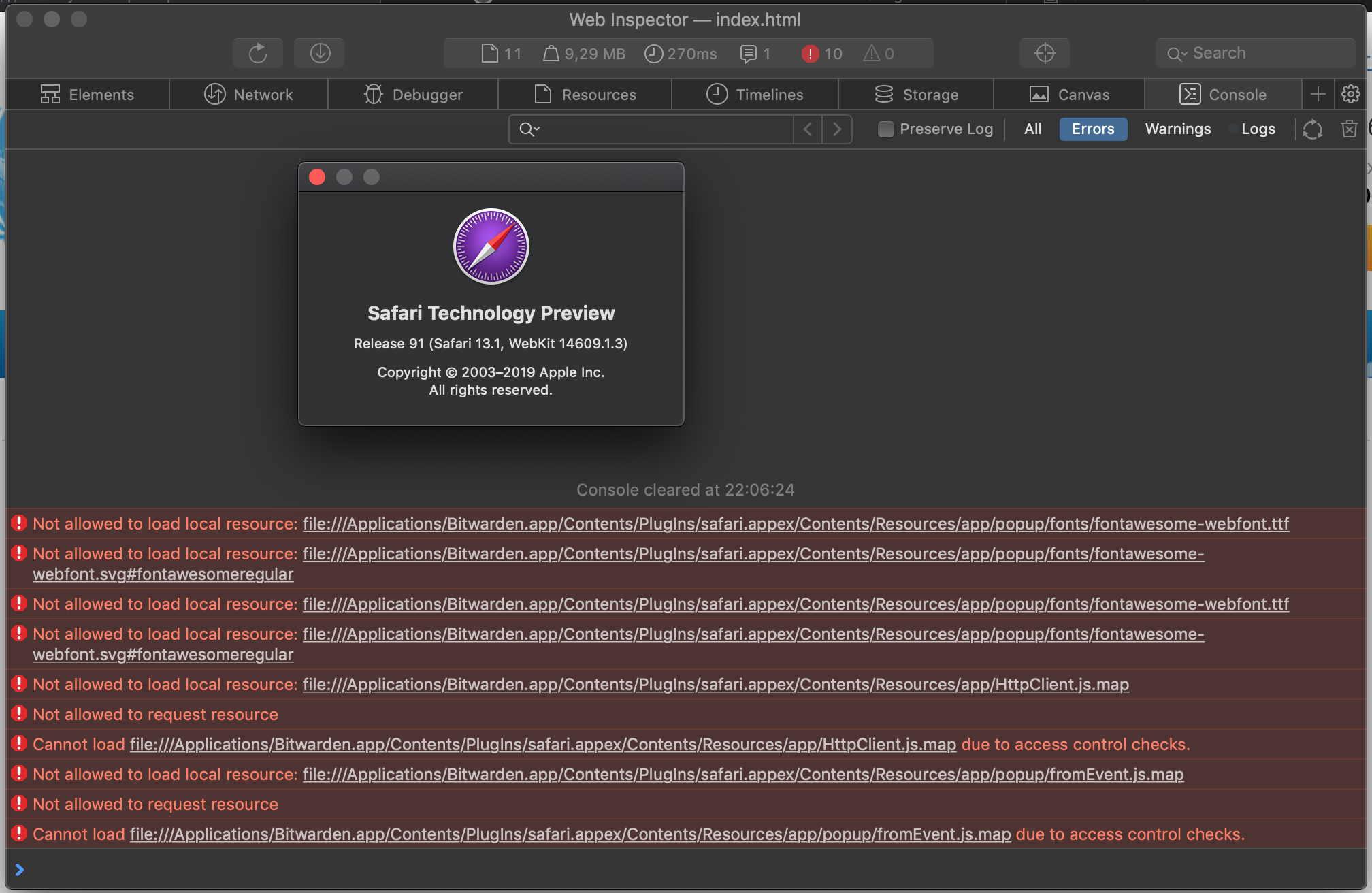Toggle the Warnings filter
The image size is (1372, 893).
tap(1177, 129)
